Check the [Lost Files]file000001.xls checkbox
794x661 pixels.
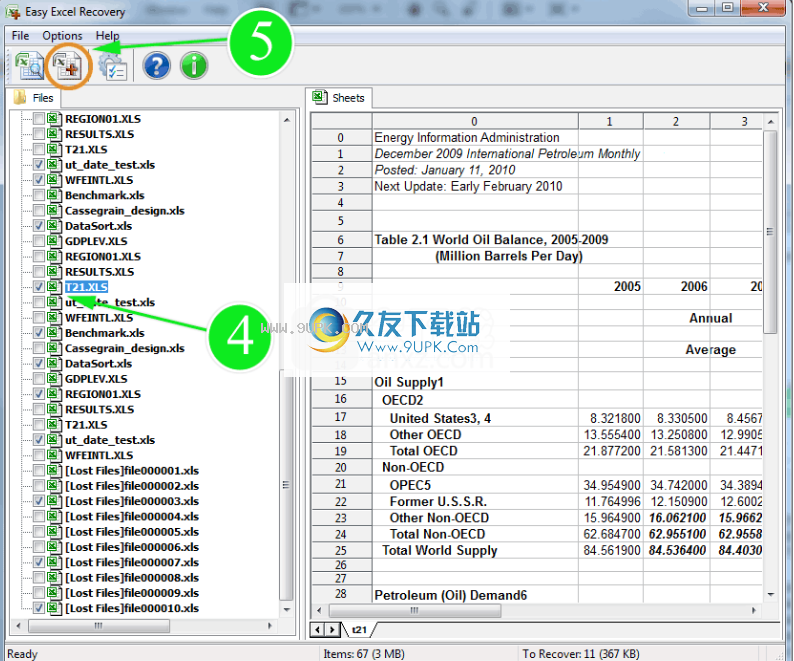tap(39, 470)
